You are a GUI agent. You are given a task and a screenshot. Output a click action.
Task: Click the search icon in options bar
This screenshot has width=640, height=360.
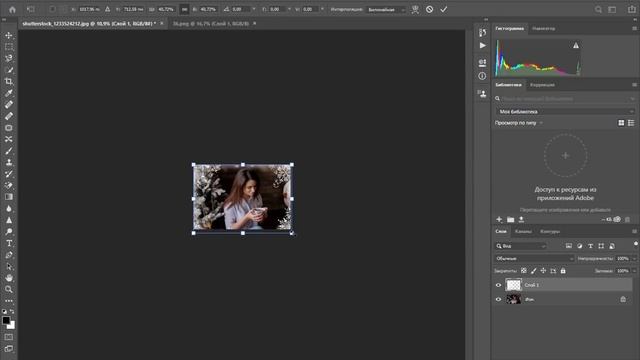click(x=598, y=9)
